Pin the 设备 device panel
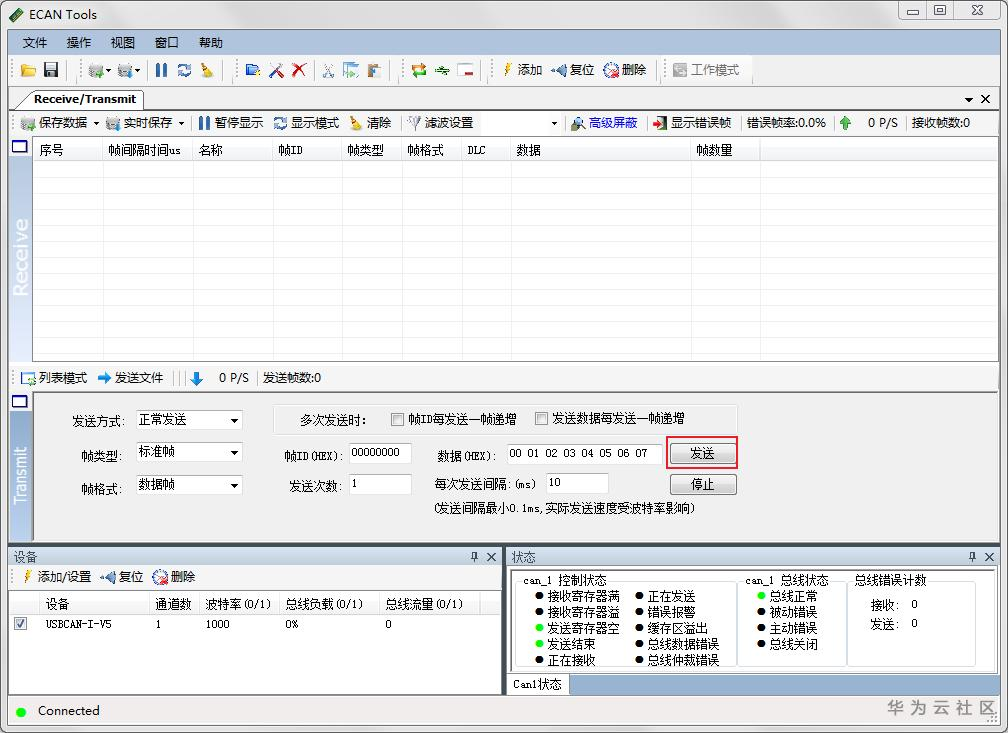 tap(474, 557)
